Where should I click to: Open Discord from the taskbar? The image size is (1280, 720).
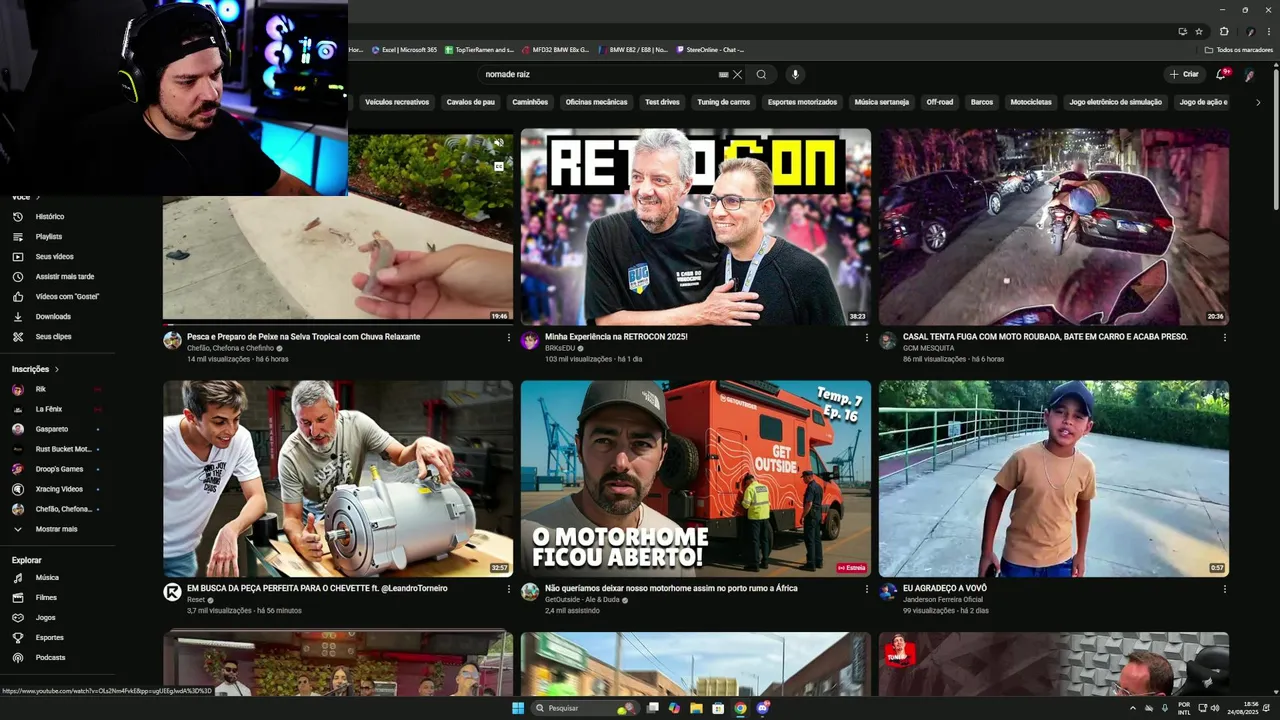click(x=763, y=708)
